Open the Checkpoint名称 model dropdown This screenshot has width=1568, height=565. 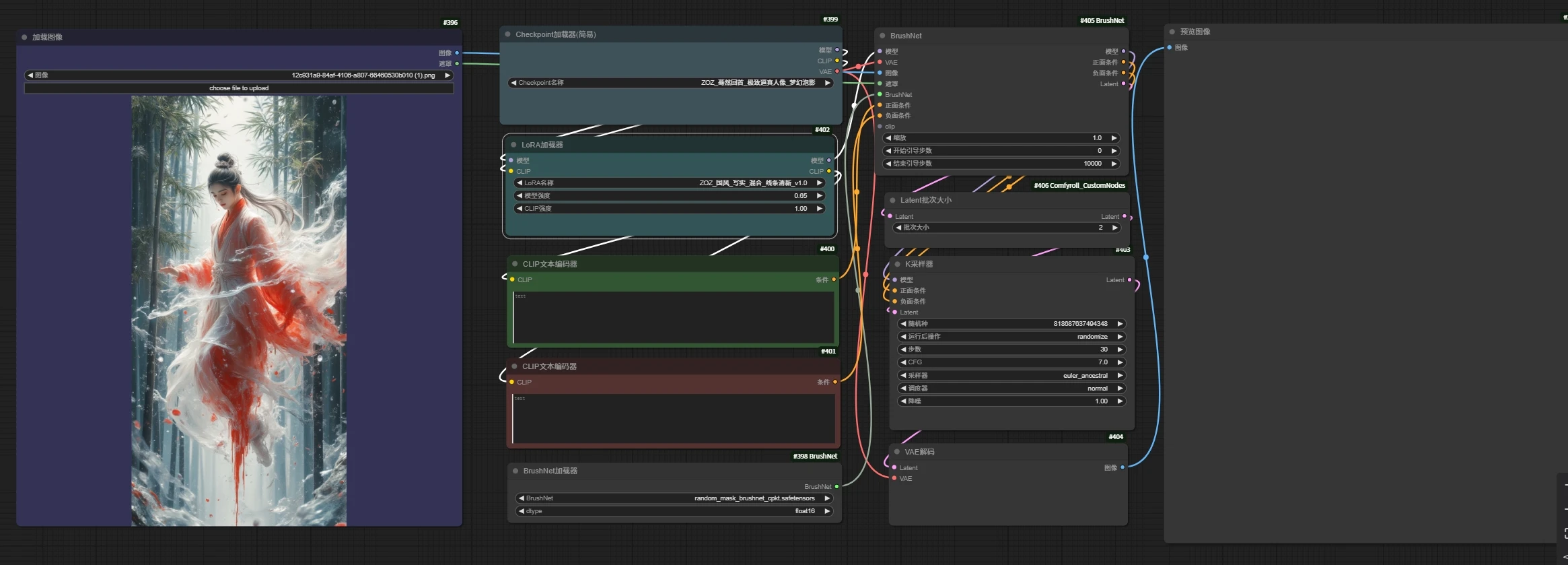click(670, 83)
